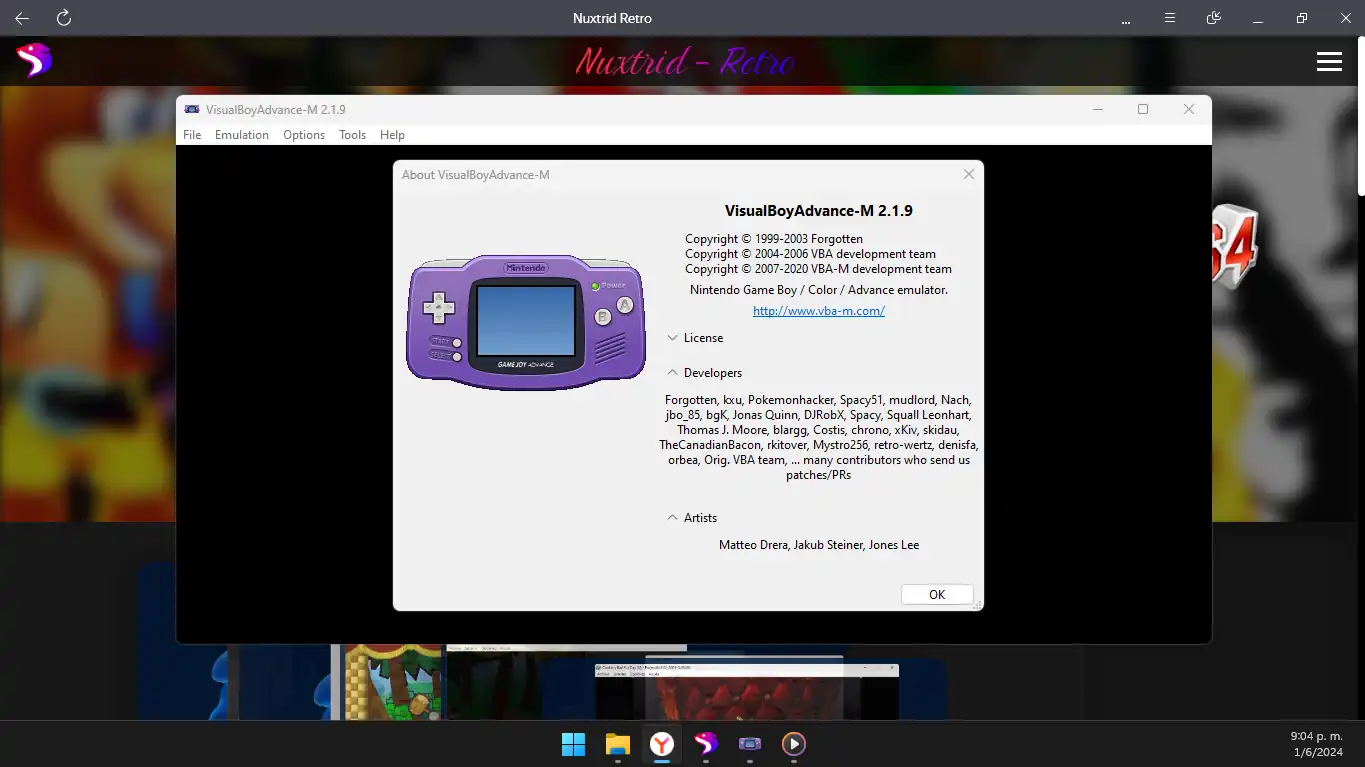This screenshot has width=1365, height=767.
Task: Maximize the VisualBoyAdvance-M window
Action: click(1143, 109)
